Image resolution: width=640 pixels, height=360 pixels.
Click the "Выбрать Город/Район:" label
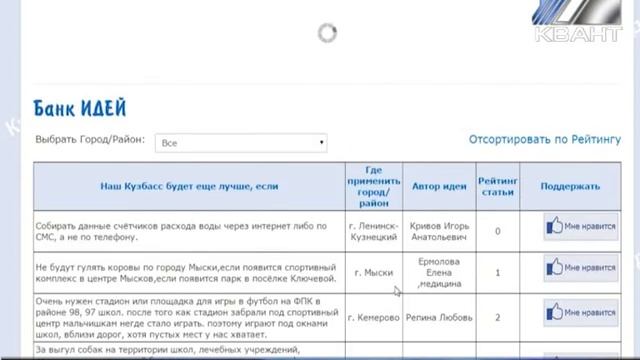point(90,140)
